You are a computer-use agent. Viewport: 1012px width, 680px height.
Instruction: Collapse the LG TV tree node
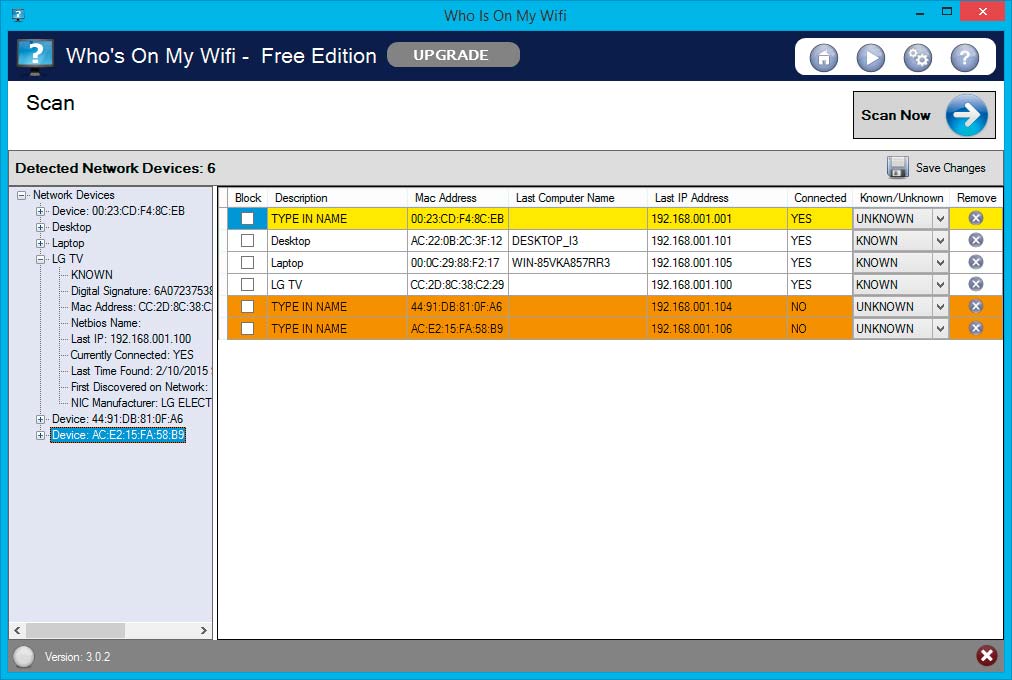point(40,259)
